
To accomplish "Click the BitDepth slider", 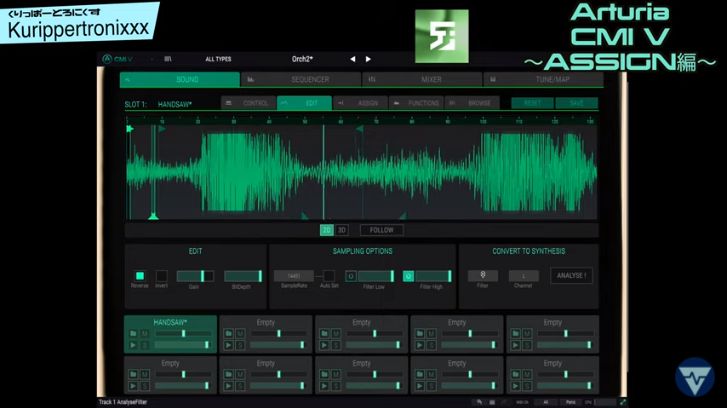I will click(x=243, y=276).
